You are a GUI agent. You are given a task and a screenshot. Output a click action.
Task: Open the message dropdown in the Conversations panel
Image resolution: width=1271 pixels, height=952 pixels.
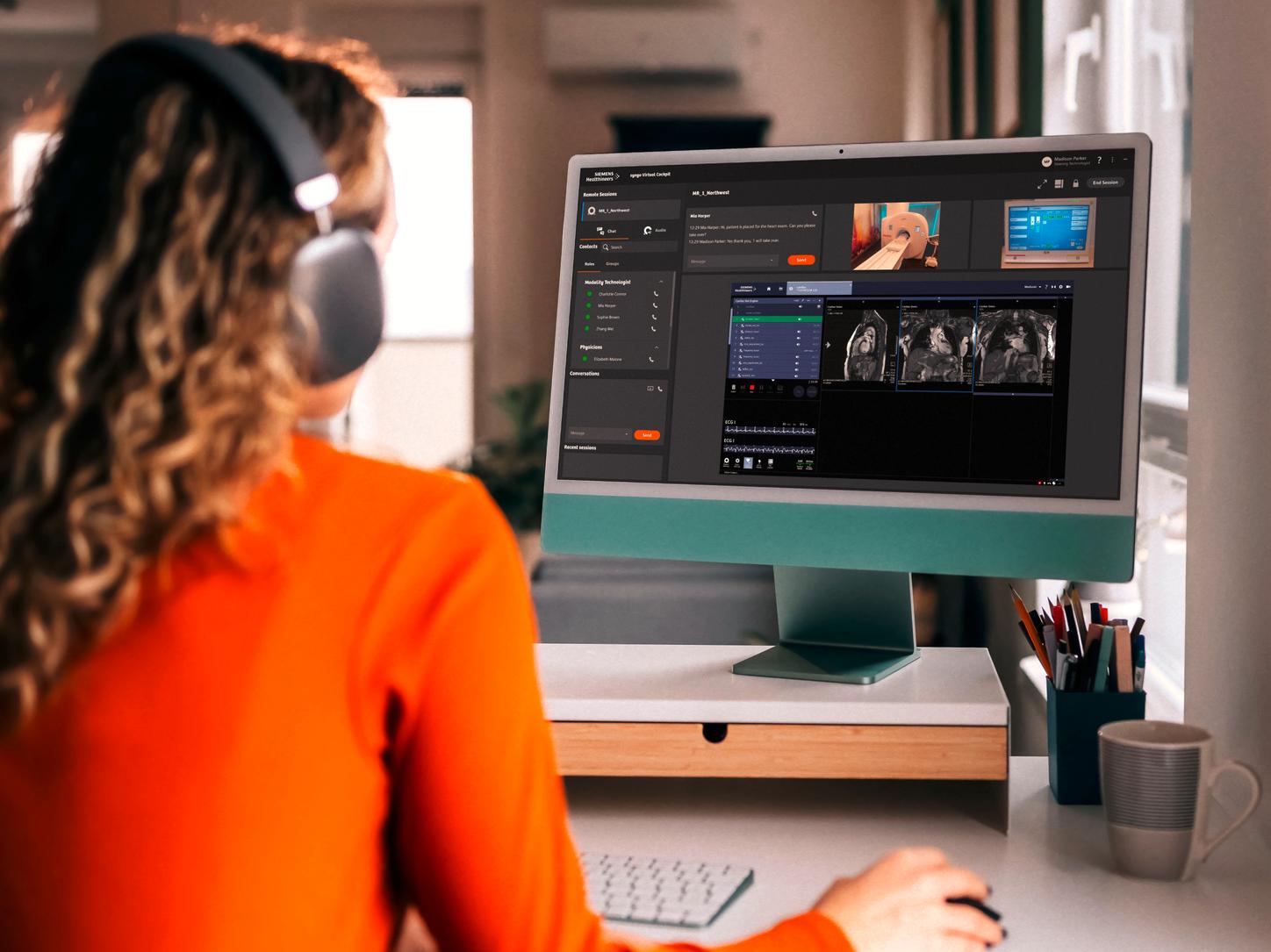point(626,434)
